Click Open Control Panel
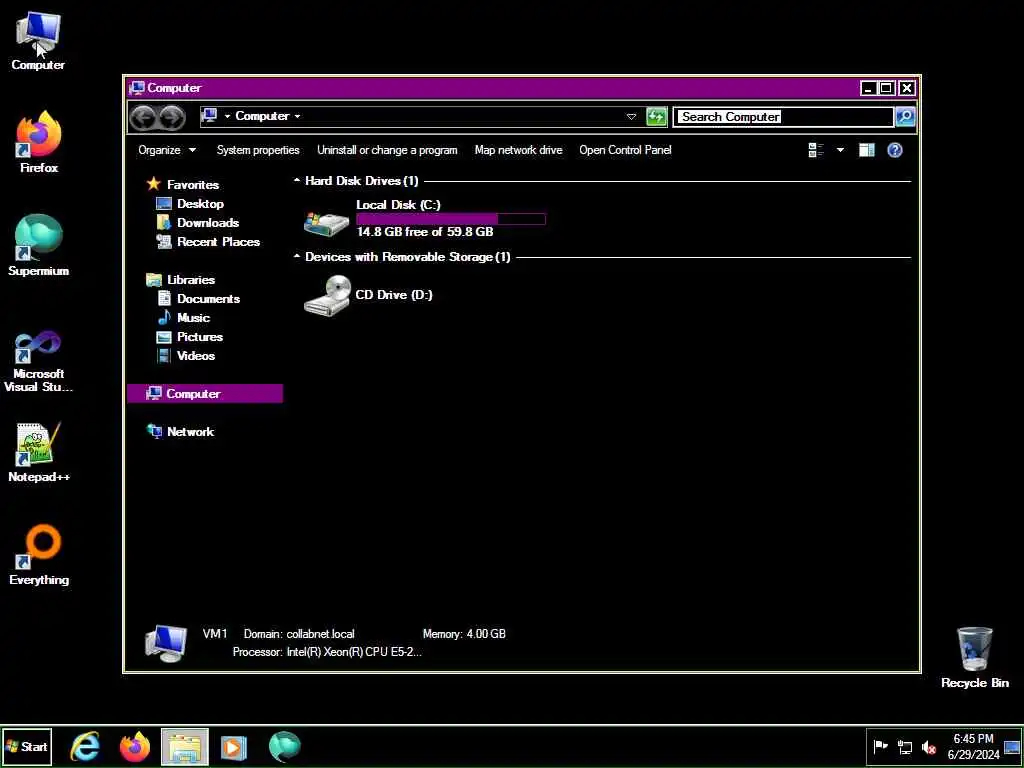The width and height of the screenshot is (1024, 768). [625, 150]
